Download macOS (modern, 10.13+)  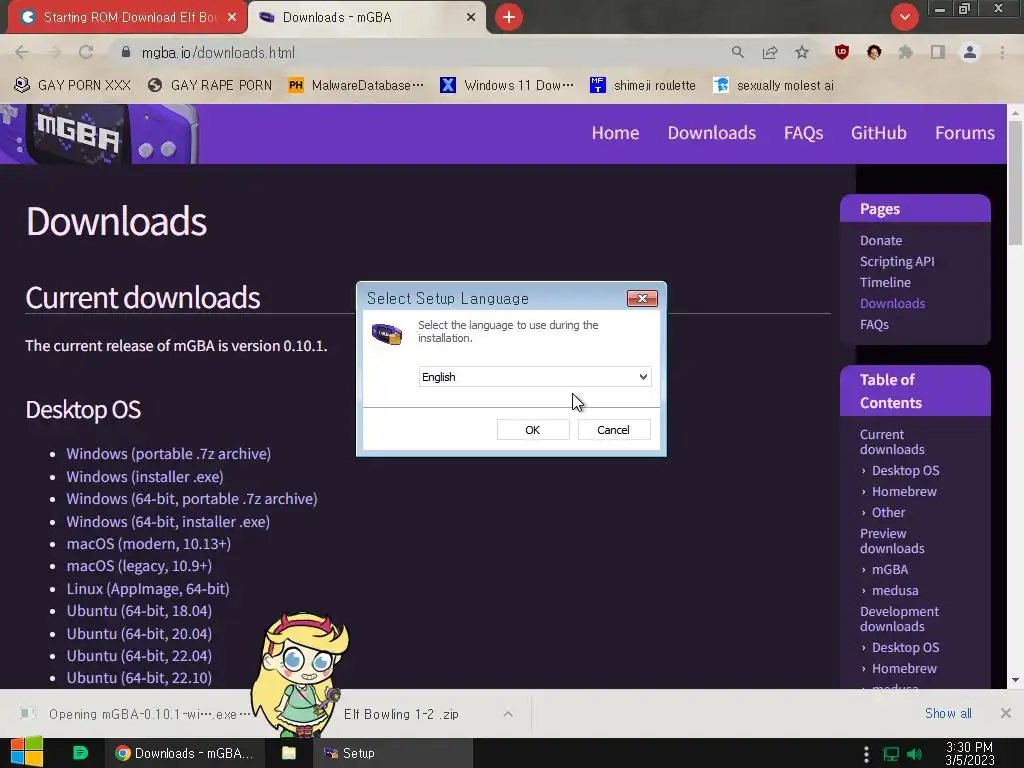(x=148, y=544)
